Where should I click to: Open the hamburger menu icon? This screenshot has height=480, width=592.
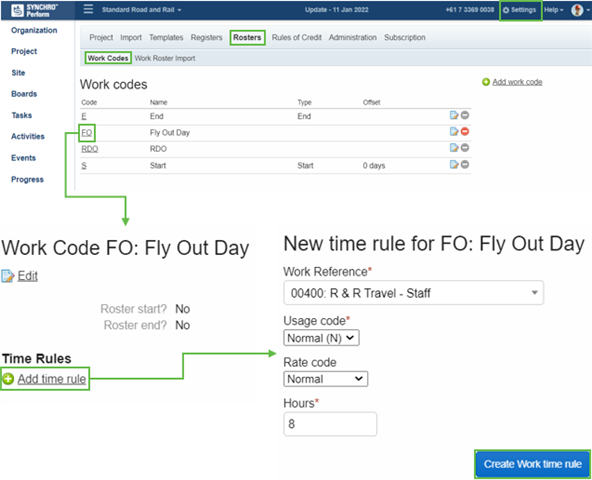[88, 9]
